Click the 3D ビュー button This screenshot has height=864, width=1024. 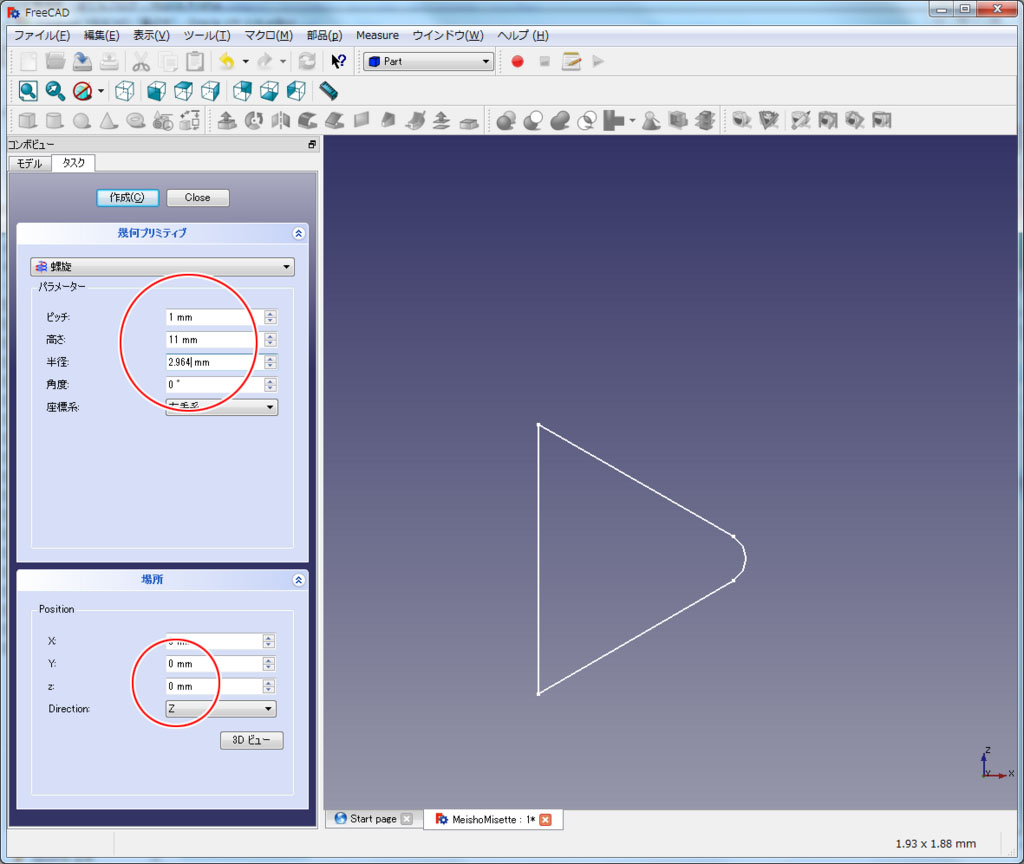tap(251, 740)
